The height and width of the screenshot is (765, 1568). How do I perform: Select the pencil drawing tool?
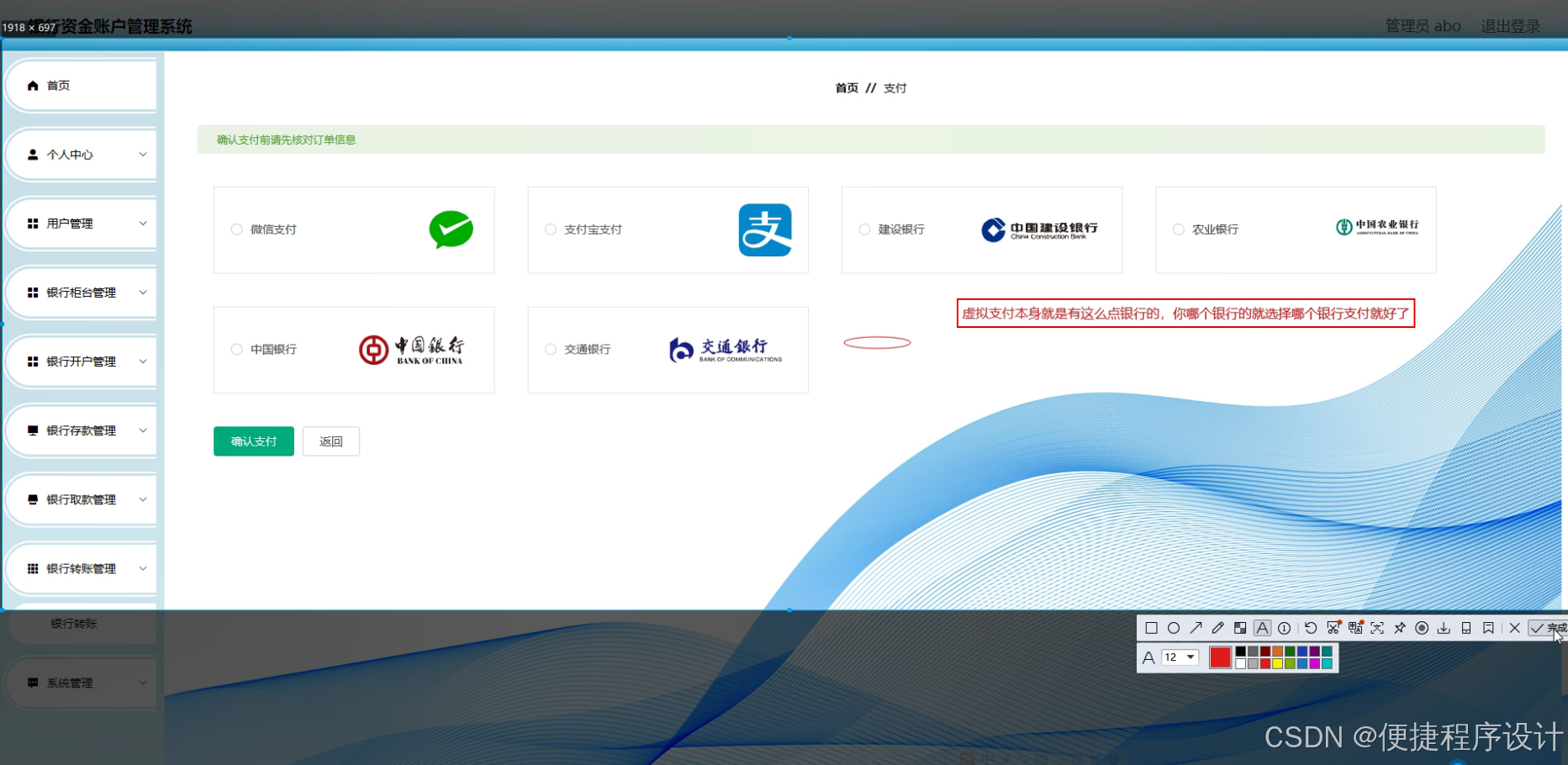[x=1217, y=628]
